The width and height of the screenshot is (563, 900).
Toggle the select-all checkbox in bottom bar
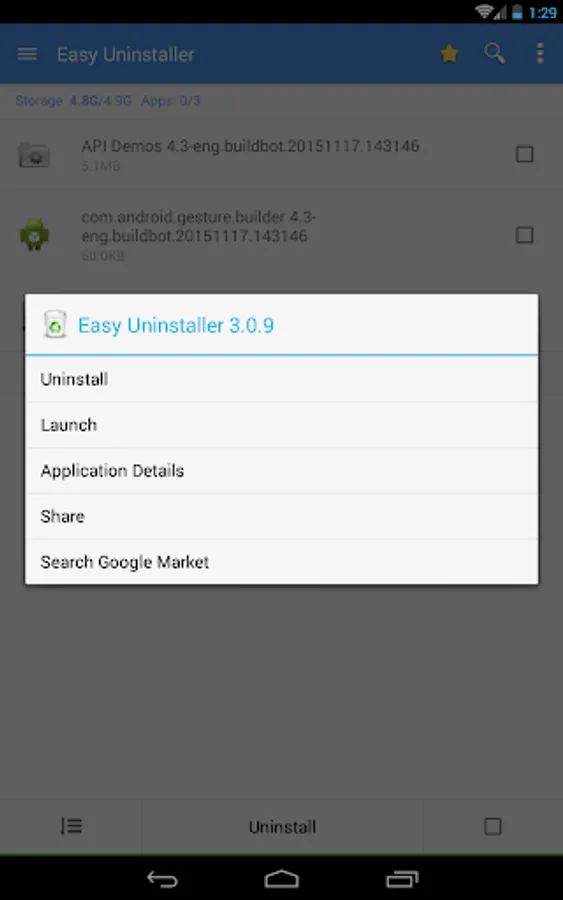pos(492,827)
